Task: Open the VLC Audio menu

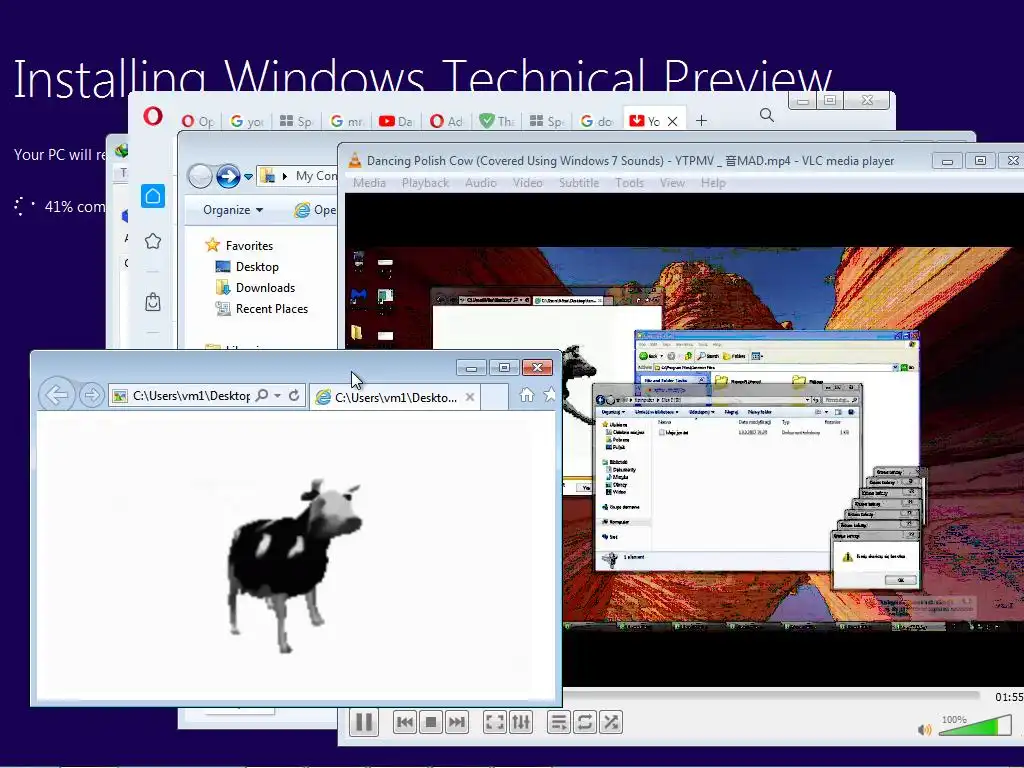Action: point(481,183)
